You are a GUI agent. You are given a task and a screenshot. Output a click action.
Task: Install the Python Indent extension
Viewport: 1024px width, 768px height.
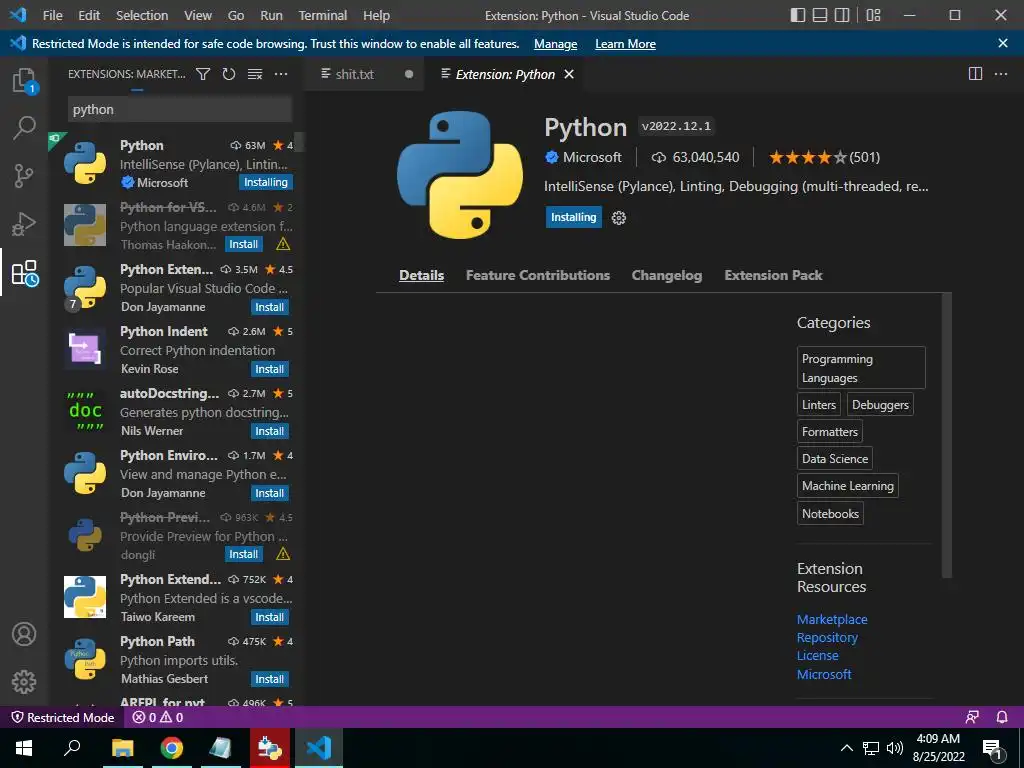[270, 369]
